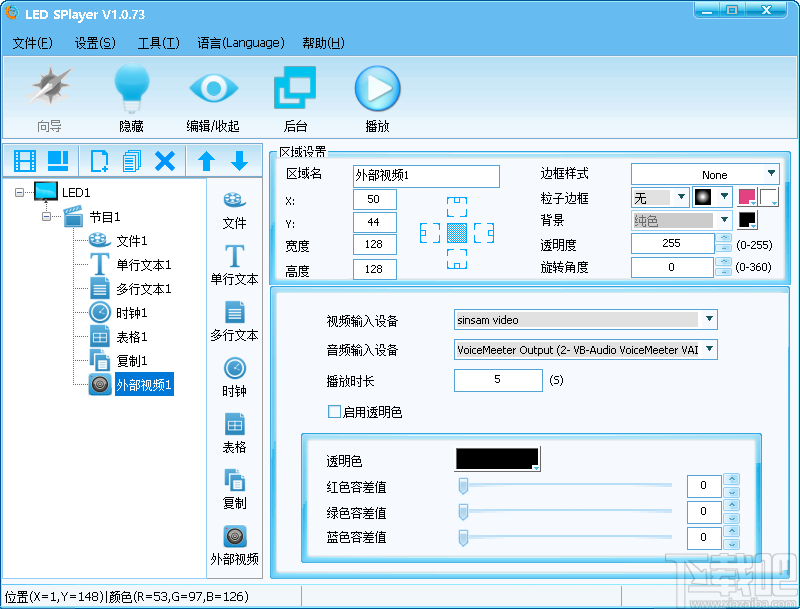Screen dimensions: 800x609
Task: Click the 后台 background button
Action: click(x=294, y=95)
